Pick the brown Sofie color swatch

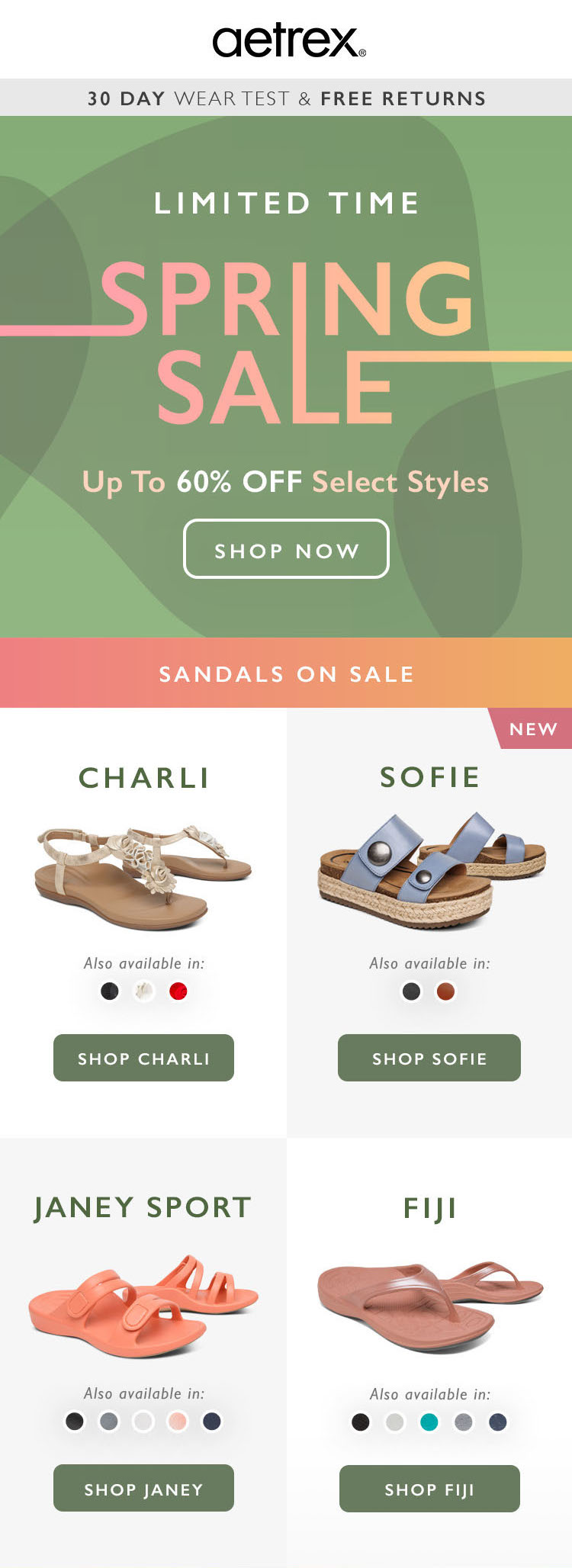[x=445, y=991]
